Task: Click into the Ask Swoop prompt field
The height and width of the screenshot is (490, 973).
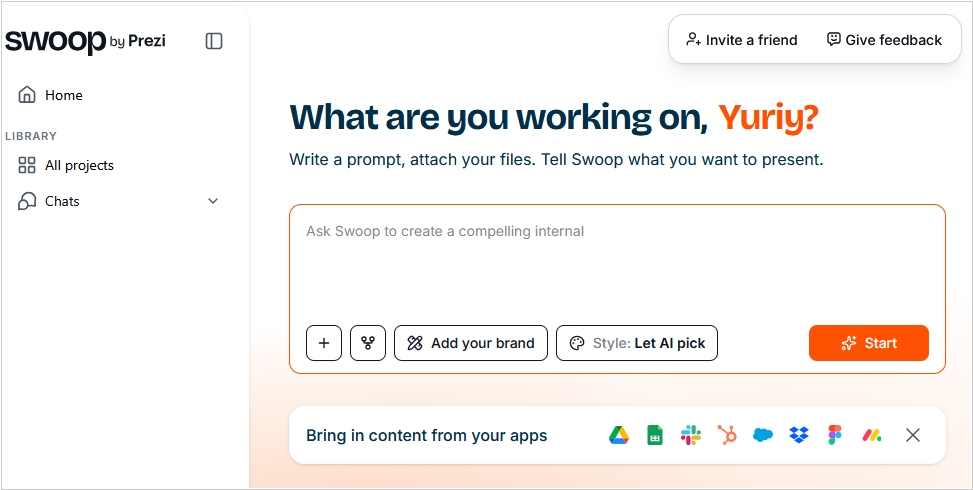Action: (x=617, y=262)
